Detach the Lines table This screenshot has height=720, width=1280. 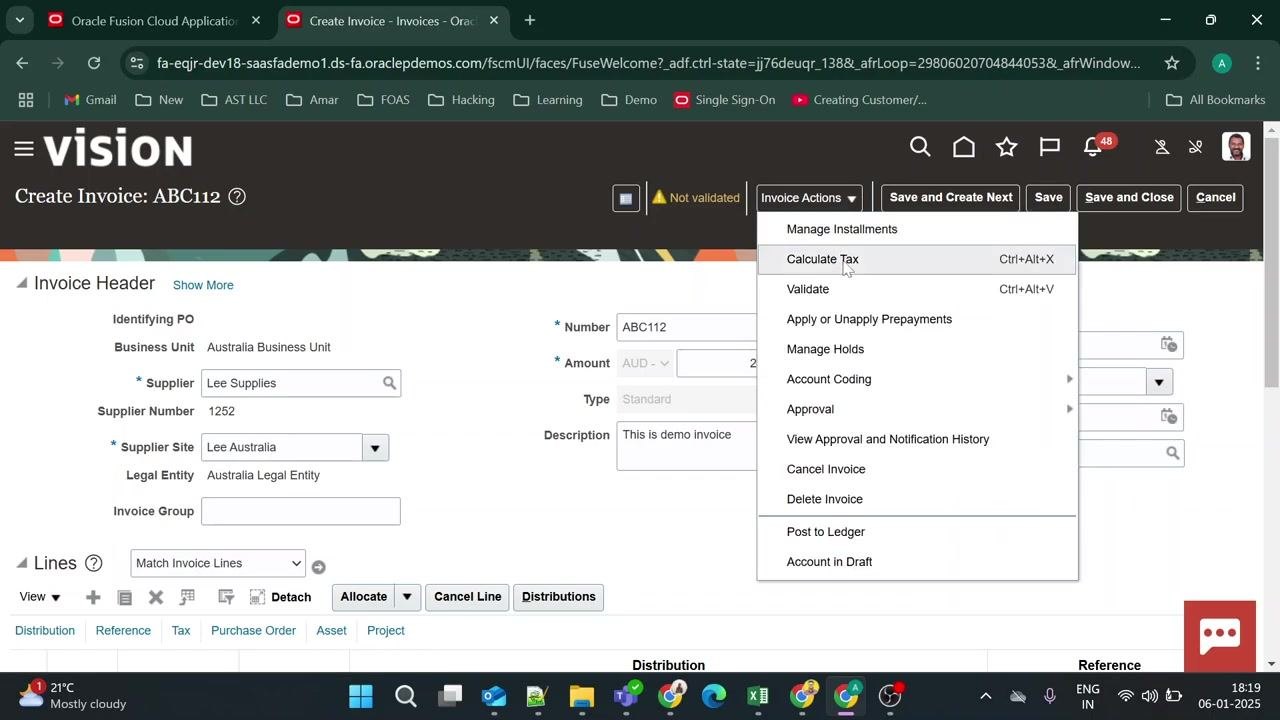280,597
